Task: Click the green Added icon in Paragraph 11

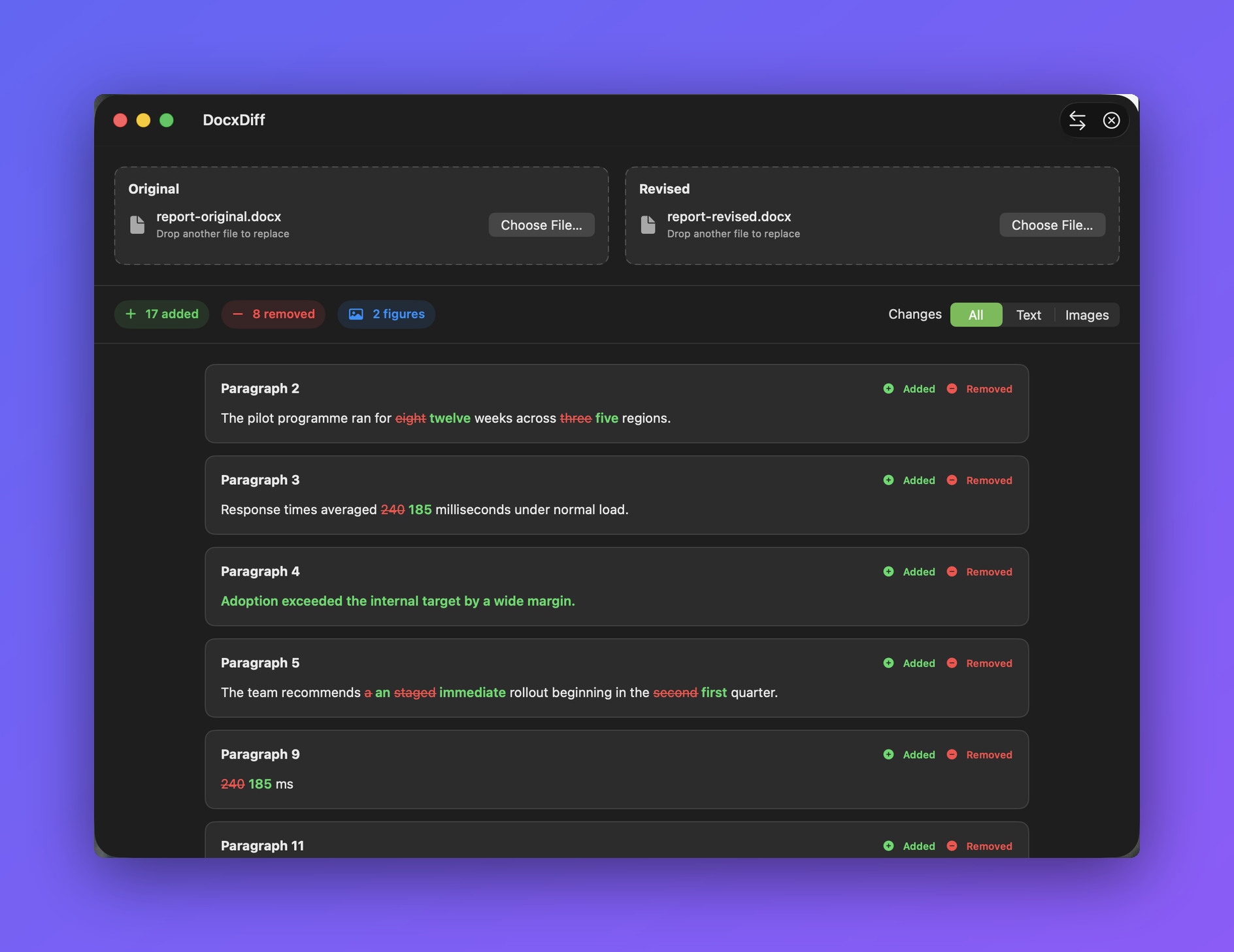Action: coord(888,846)
